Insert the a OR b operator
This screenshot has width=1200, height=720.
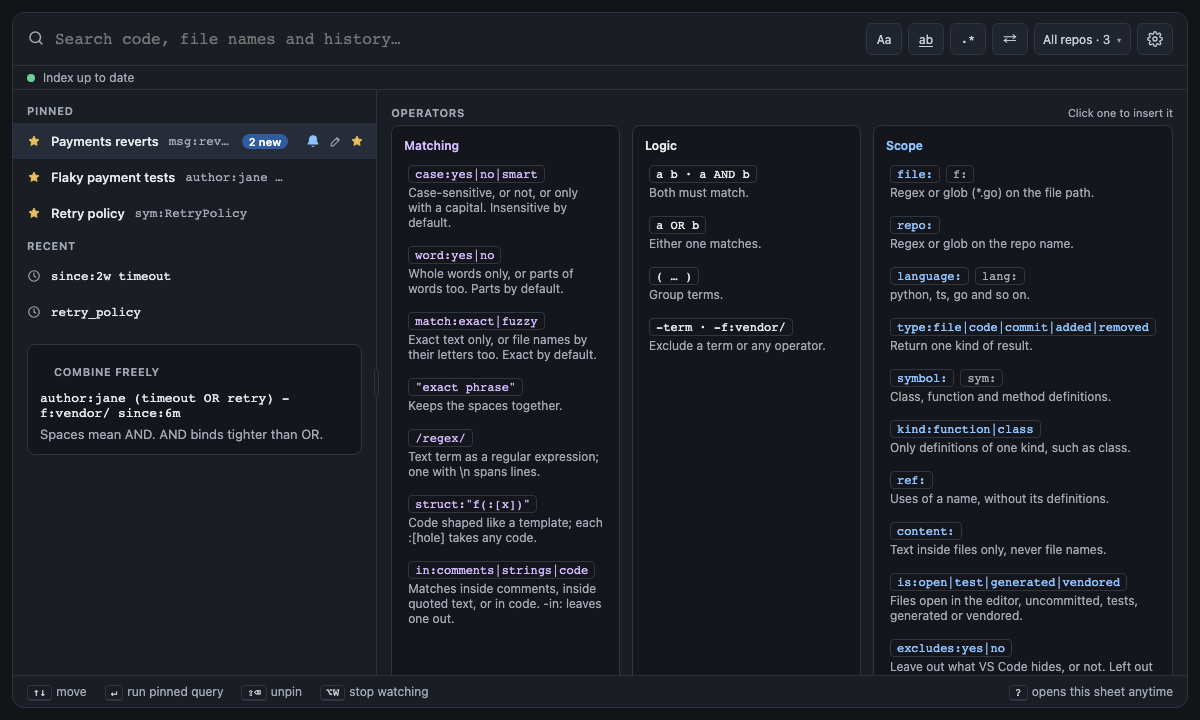pos(678,225)
